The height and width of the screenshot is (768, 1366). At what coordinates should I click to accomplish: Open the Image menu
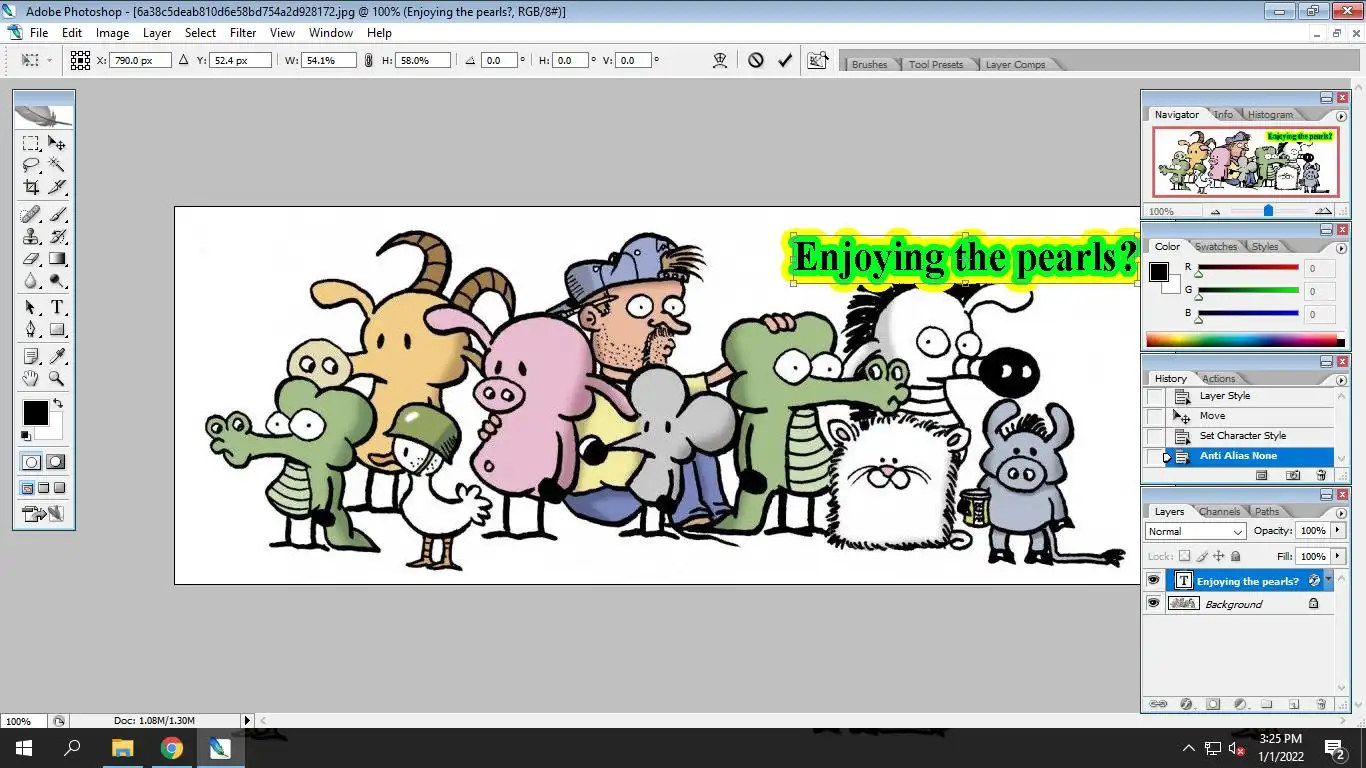[112, 33]
